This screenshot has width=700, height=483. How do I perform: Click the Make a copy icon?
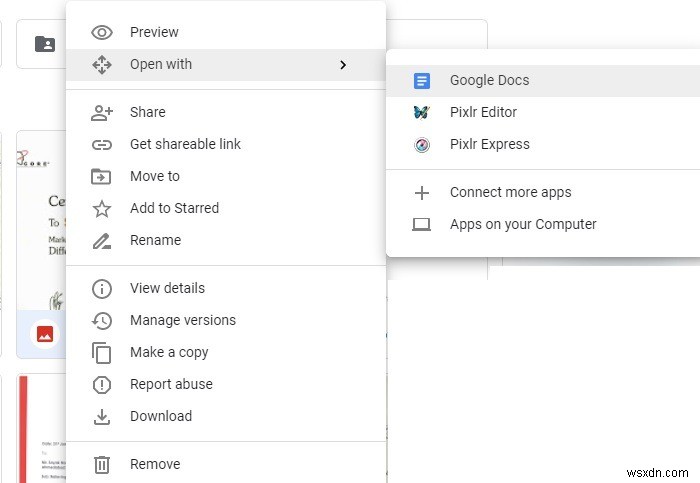click(x=102, y=353)
